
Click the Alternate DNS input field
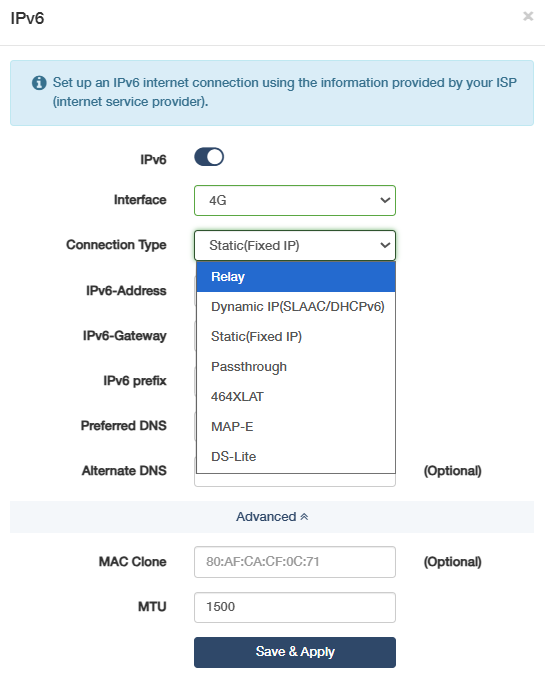point(295,480)
